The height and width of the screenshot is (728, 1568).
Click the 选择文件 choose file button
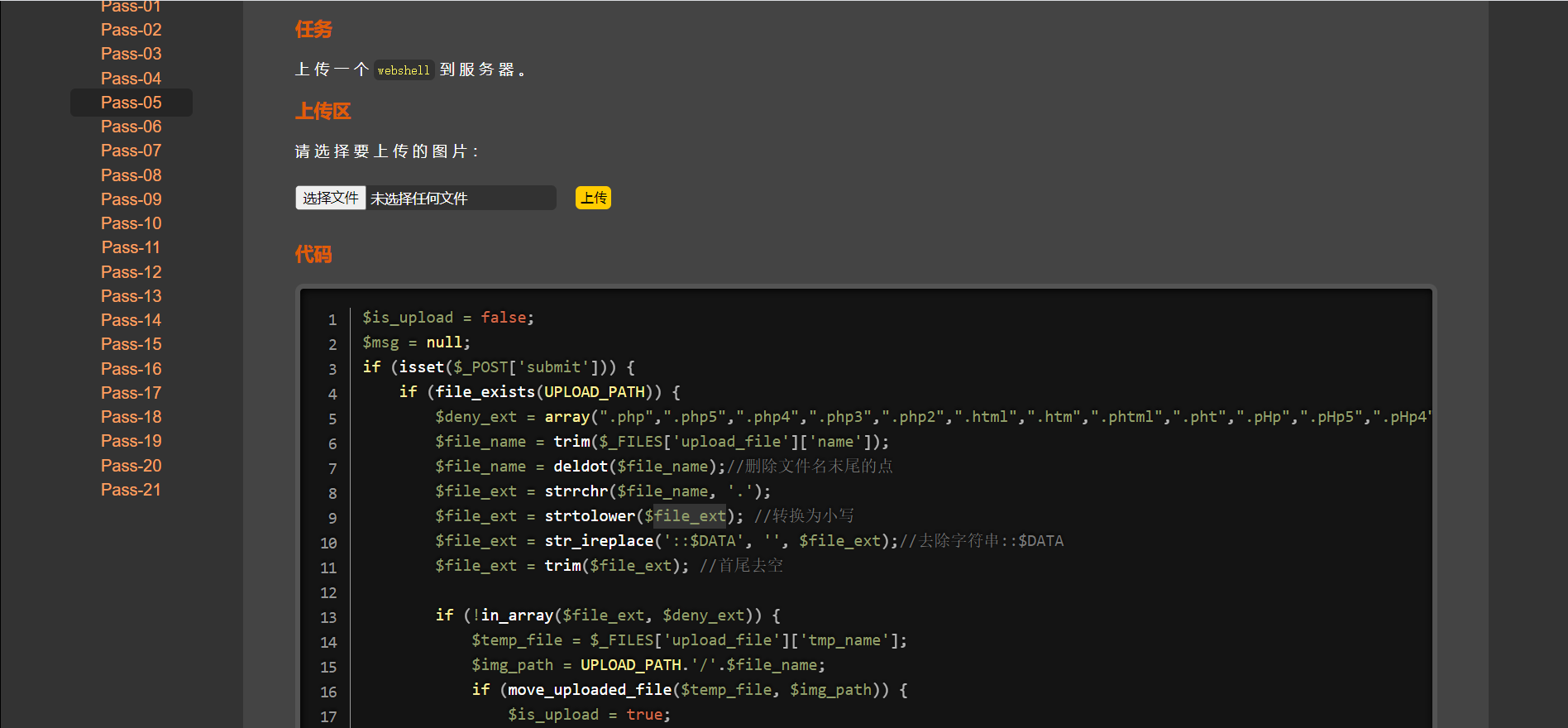[x=330, y=198]
